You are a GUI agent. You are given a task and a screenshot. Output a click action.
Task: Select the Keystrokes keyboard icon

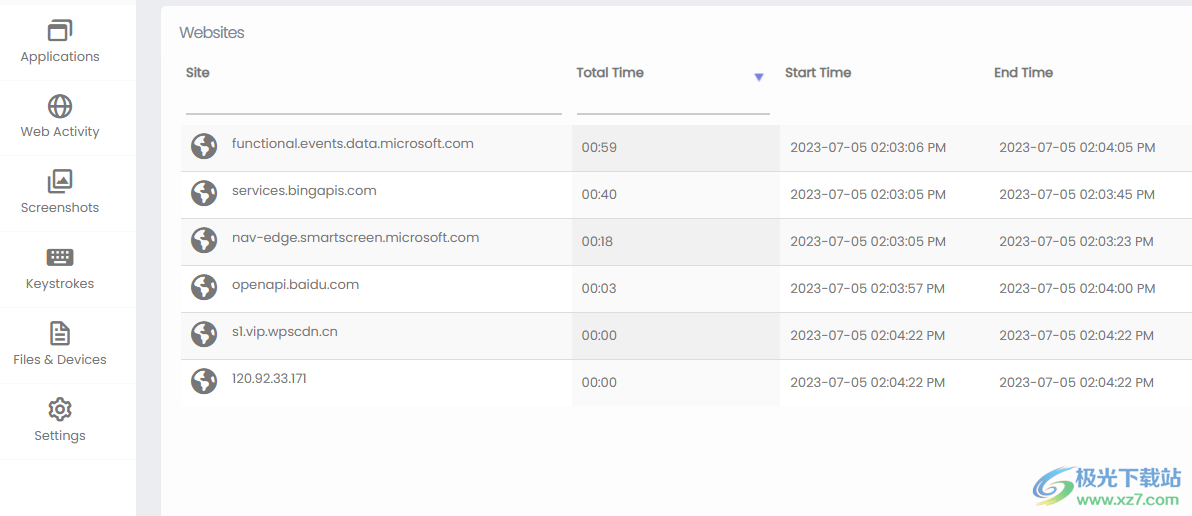60,257
